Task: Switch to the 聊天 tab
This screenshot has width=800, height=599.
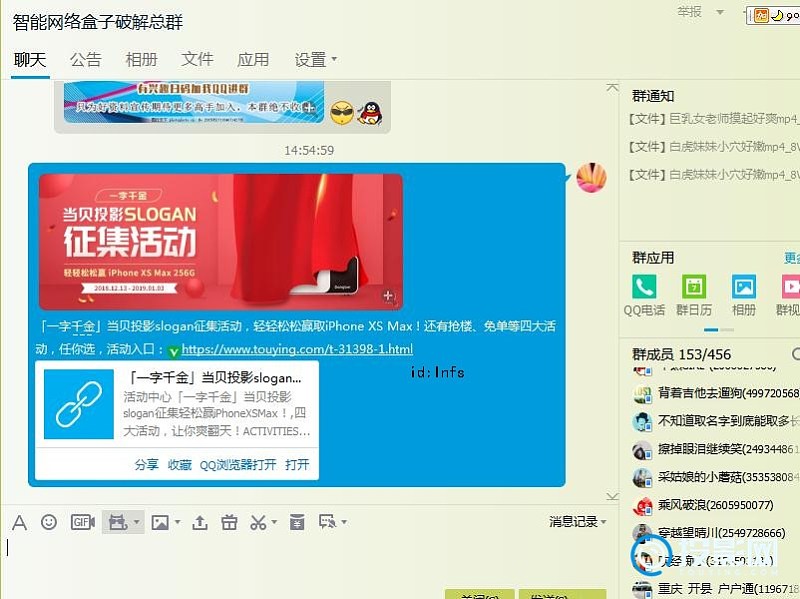Action: [30, 60]
